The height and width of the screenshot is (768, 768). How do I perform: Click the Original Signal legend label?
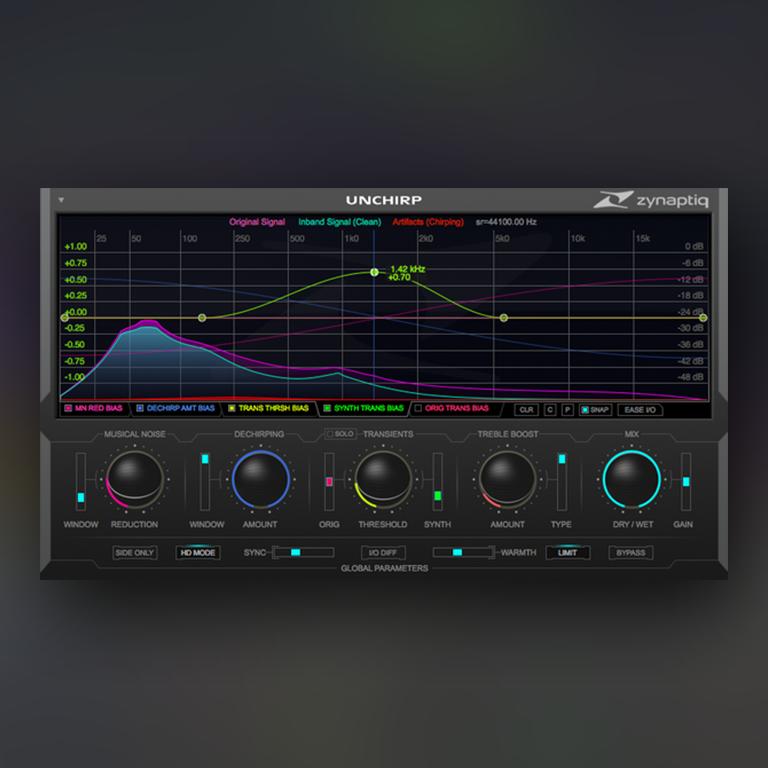point(257,222)
